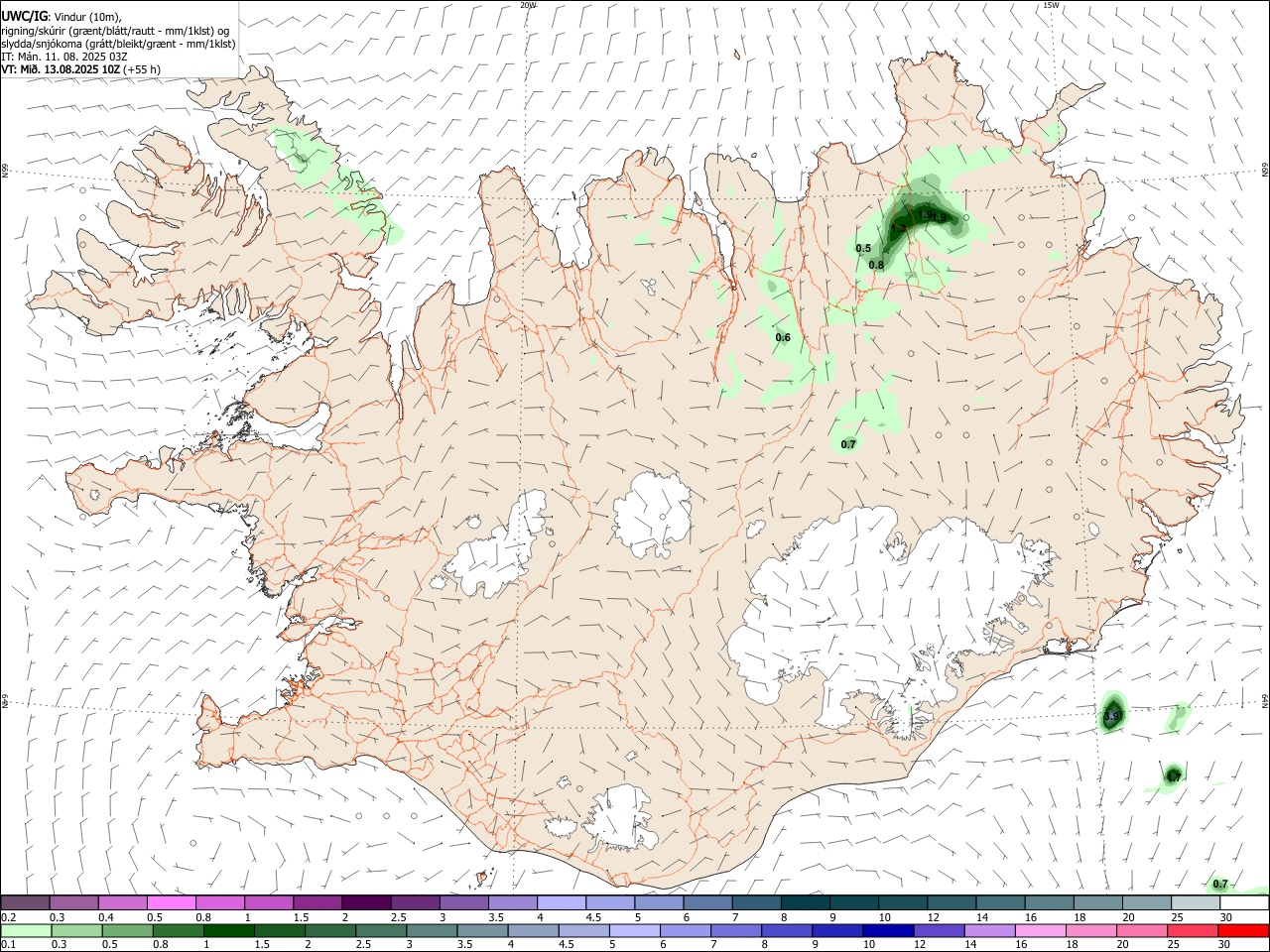Click the 20W longitude label at top
Screen dimensions: 1270x952
(528, 5)
